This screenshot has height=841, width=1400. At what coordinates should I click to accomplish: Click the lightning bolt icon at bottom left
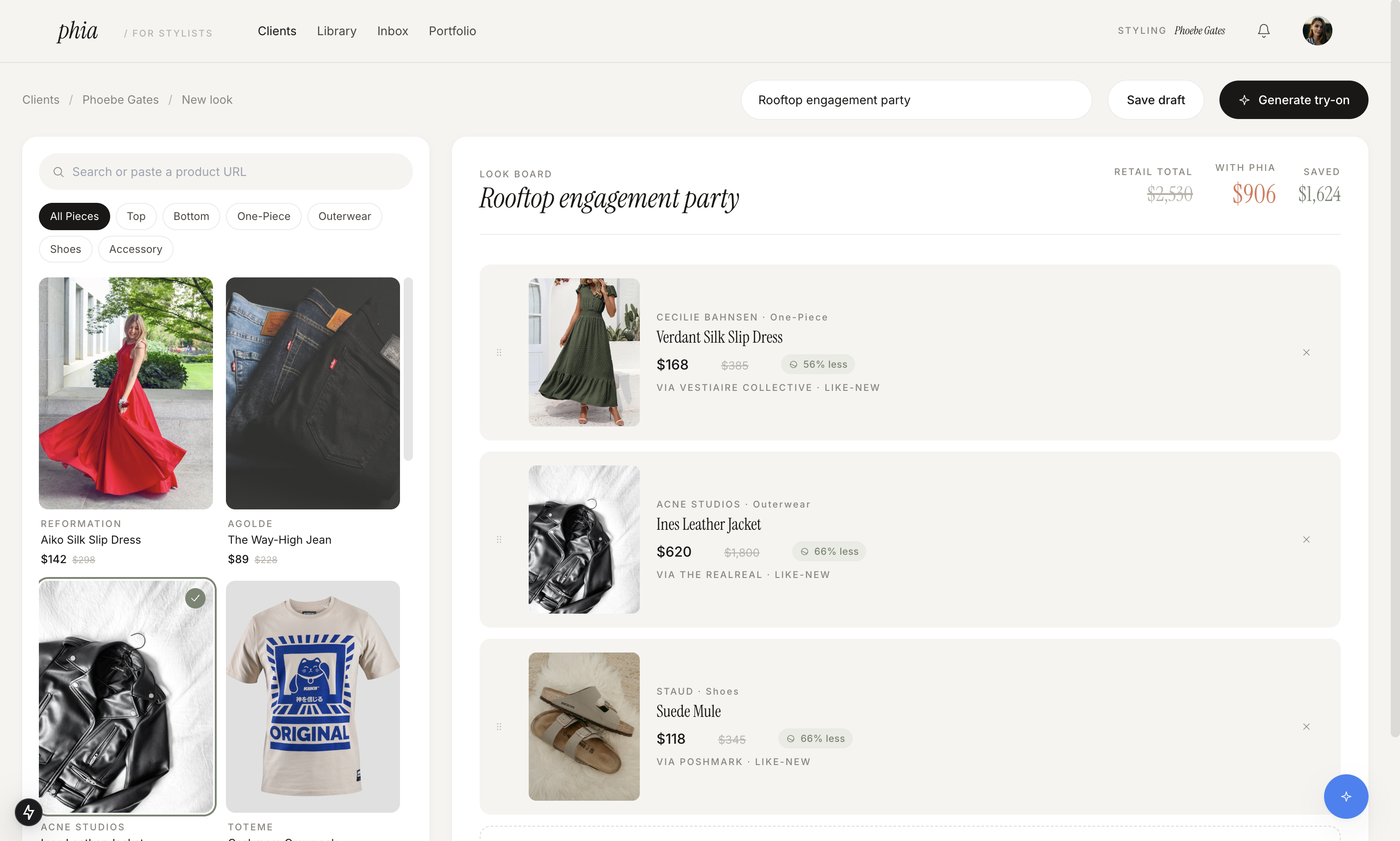click(x=28, y=812)
